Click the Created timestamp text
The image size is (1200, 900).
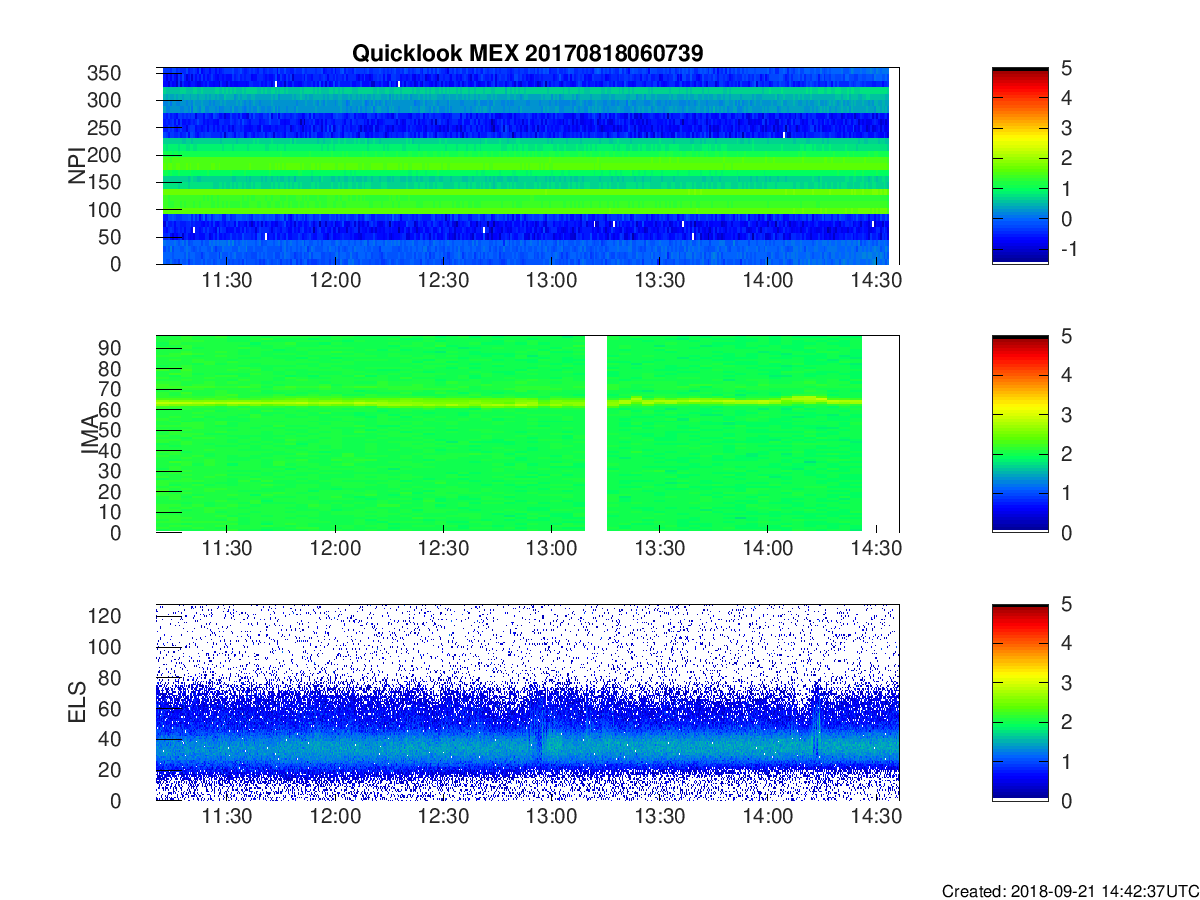(x=1070, y=891)
